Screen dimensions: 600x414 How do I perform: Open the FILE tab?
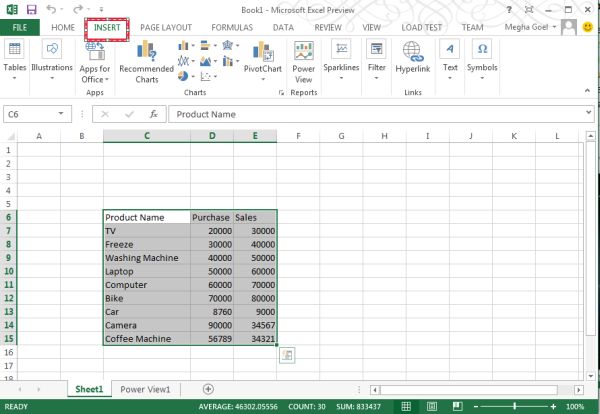coord(20,28)
